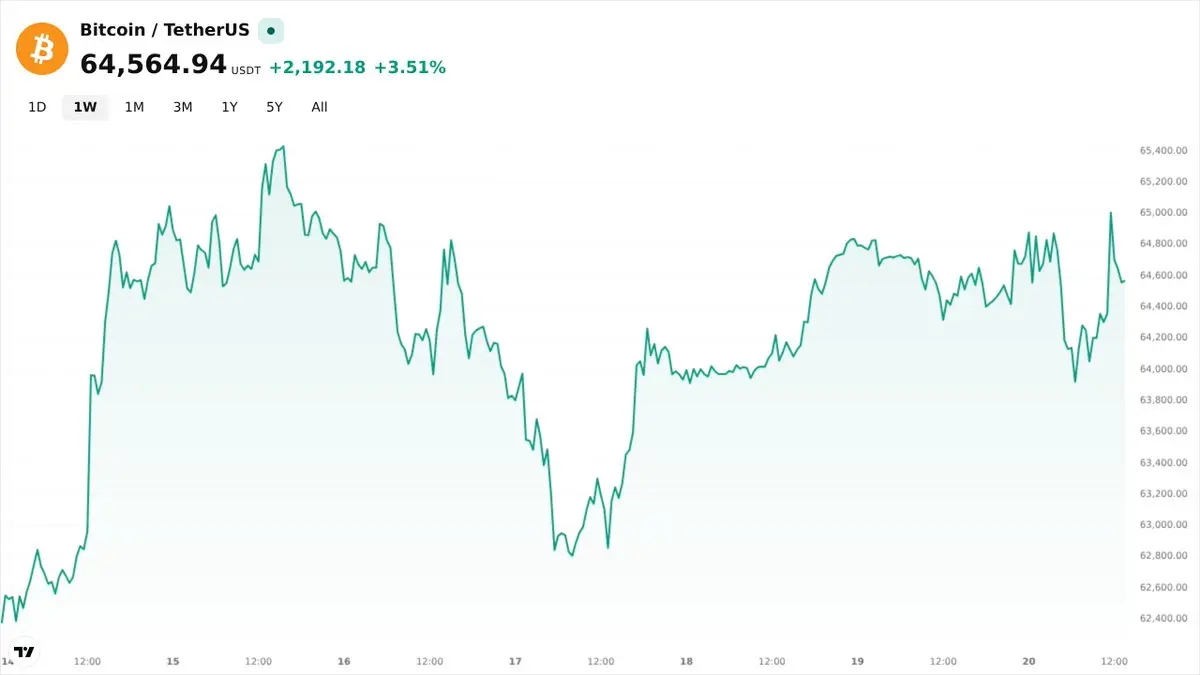Open the TradingView logo in chart corner
1200x675 pixels.
click(x=25, y=651)
